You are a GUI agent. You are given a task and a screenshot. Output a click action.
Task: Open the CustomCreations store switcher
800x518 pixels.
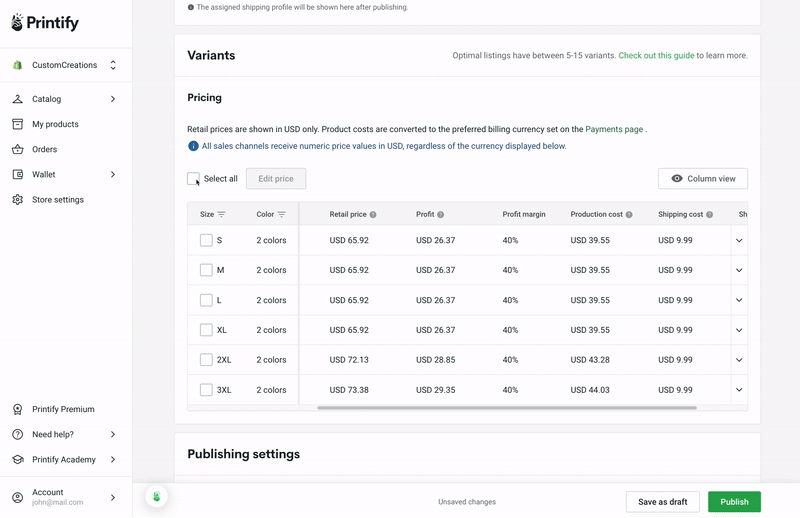point(66,65)
